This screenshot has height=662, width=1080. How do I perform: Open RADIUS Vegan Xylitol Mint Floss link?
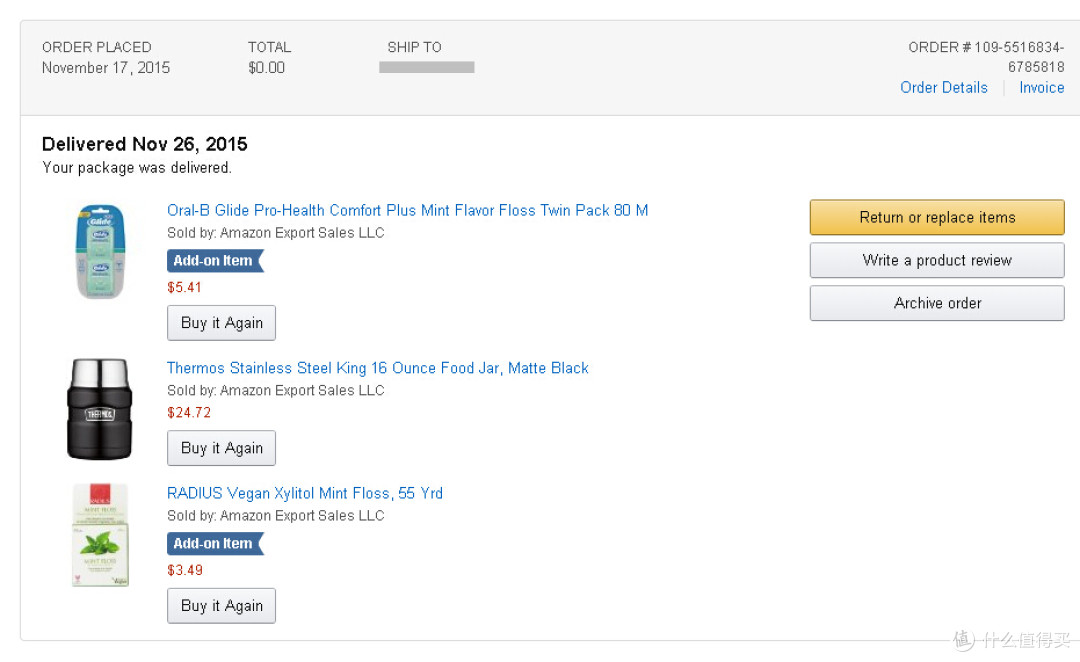pyautogui.click(x=304, y=493)
